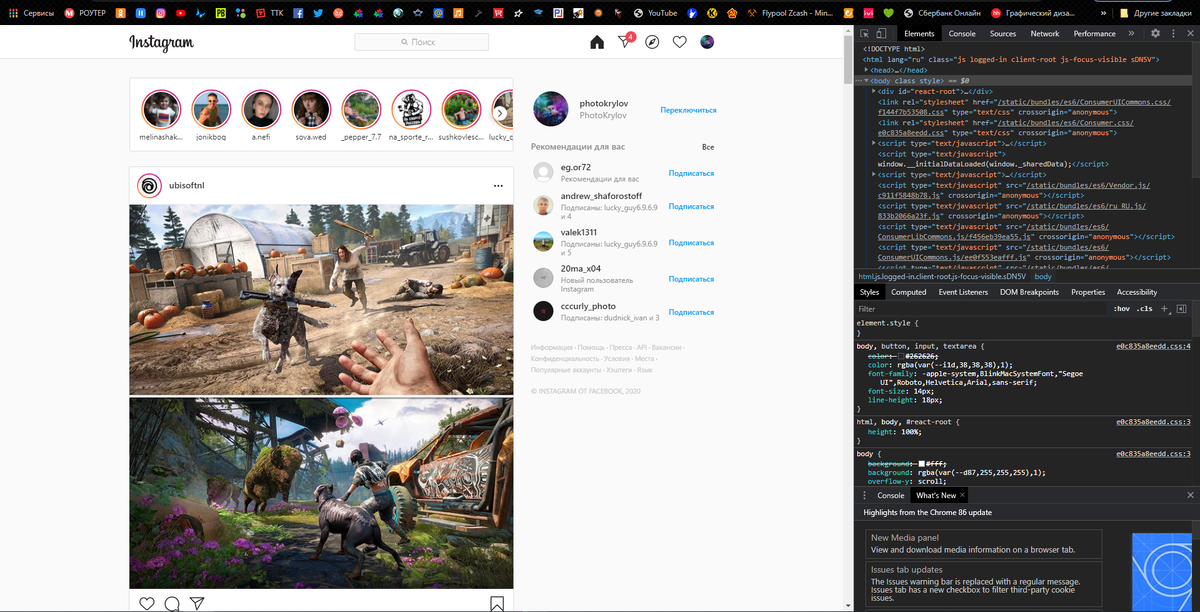Show next stories with arrow
This screenshot has height=612, width=1200.
tap(500, 113)
